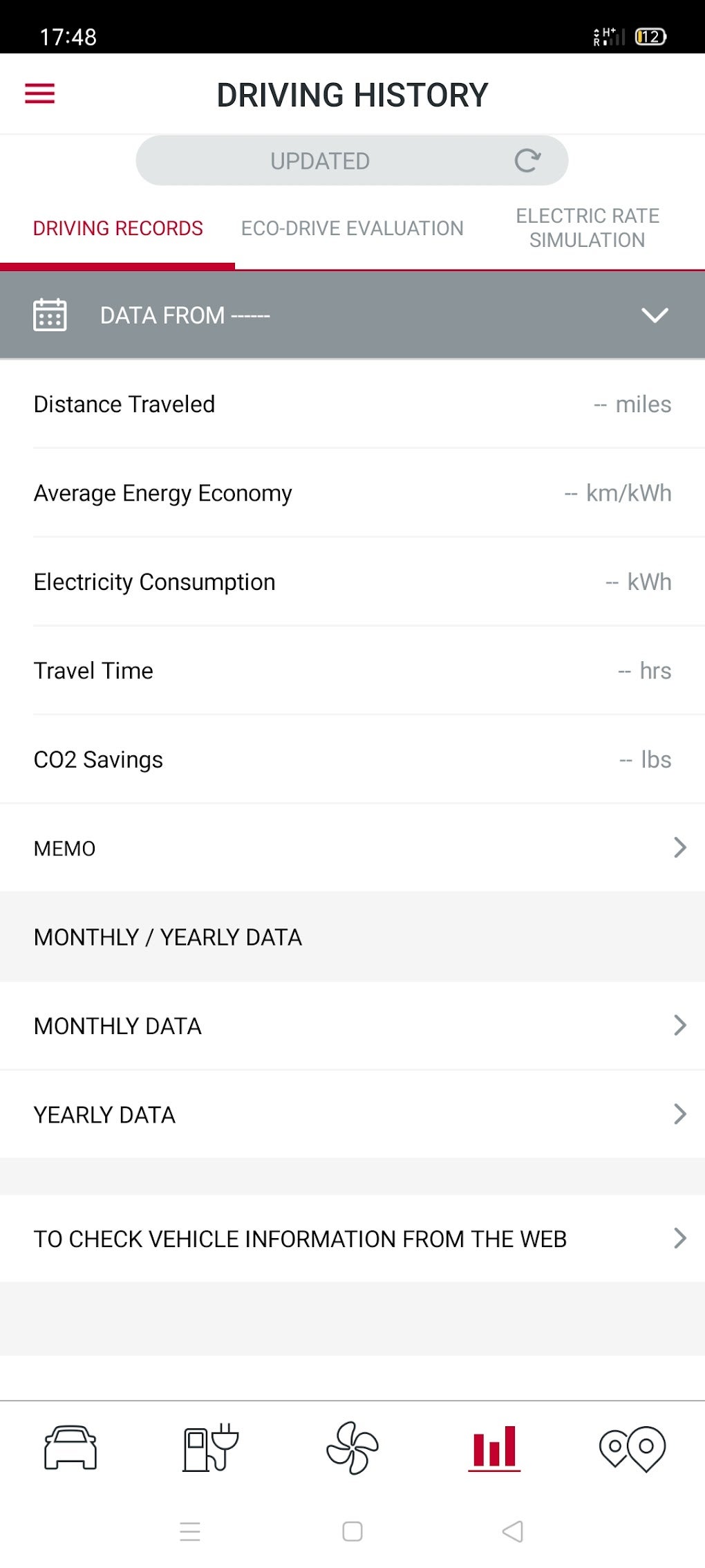Open the charging station icon
705x1568 pixels.
click(x=210, y=1447)
